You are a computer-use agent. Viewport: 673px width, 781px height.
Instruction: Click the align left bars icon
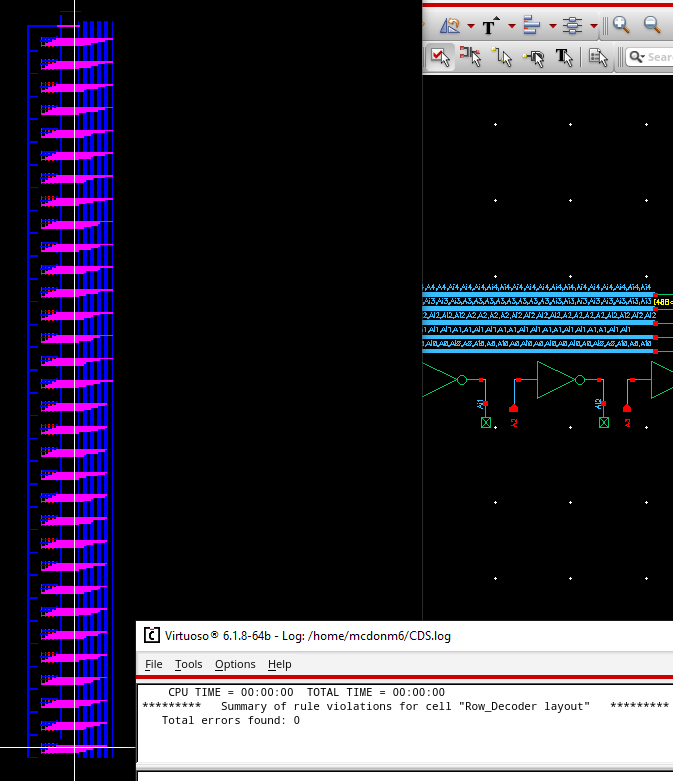(x=531, y=25)
